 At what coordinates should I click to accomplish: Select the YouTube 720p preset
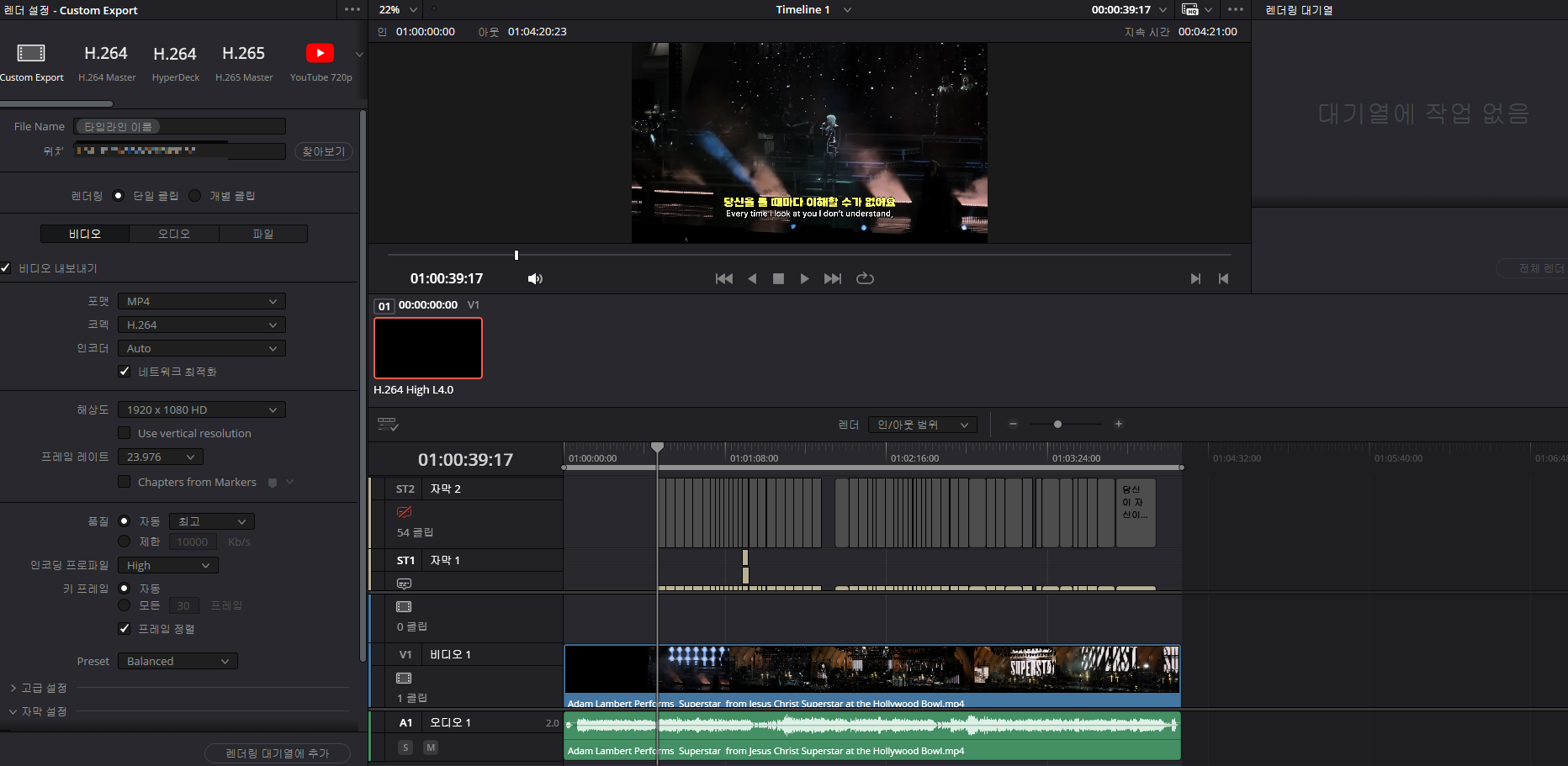[x=320, y=63]
